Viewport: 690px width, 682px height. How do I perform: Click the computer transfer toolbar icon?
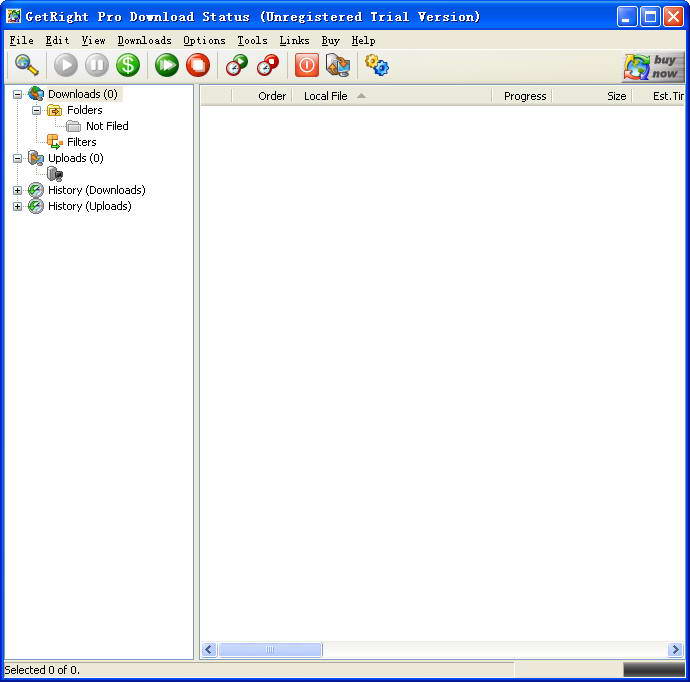338,66
